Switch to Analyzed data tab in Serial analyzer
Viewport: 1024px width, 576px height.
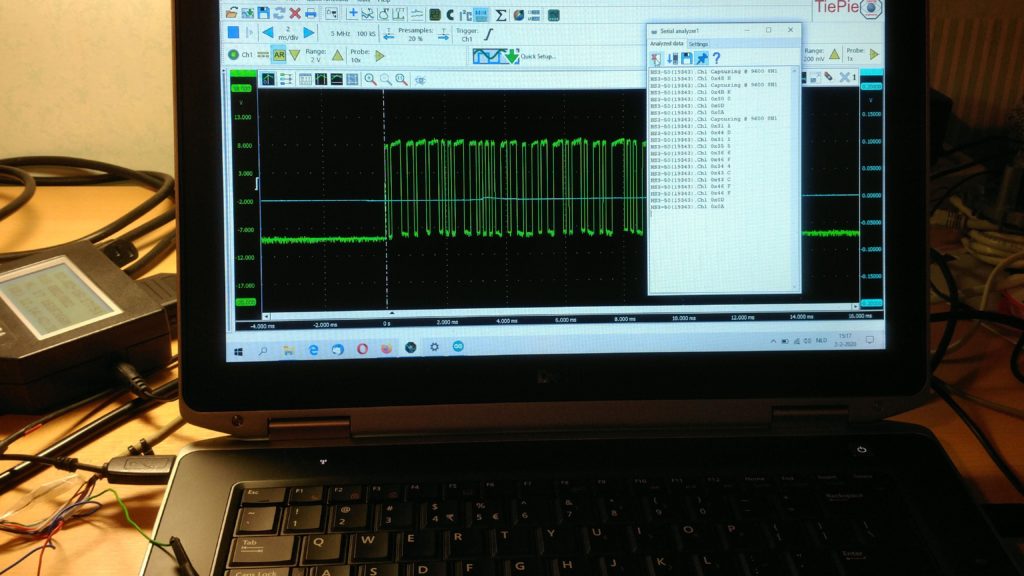667,44
